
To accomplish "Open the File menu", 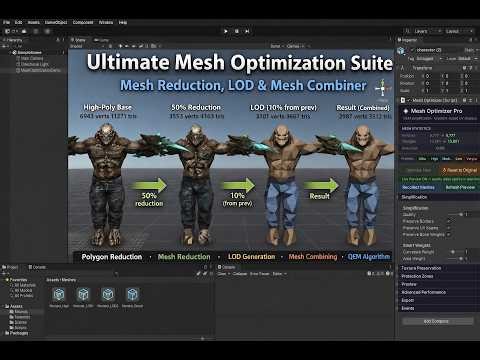I will [x=6, y=22].
